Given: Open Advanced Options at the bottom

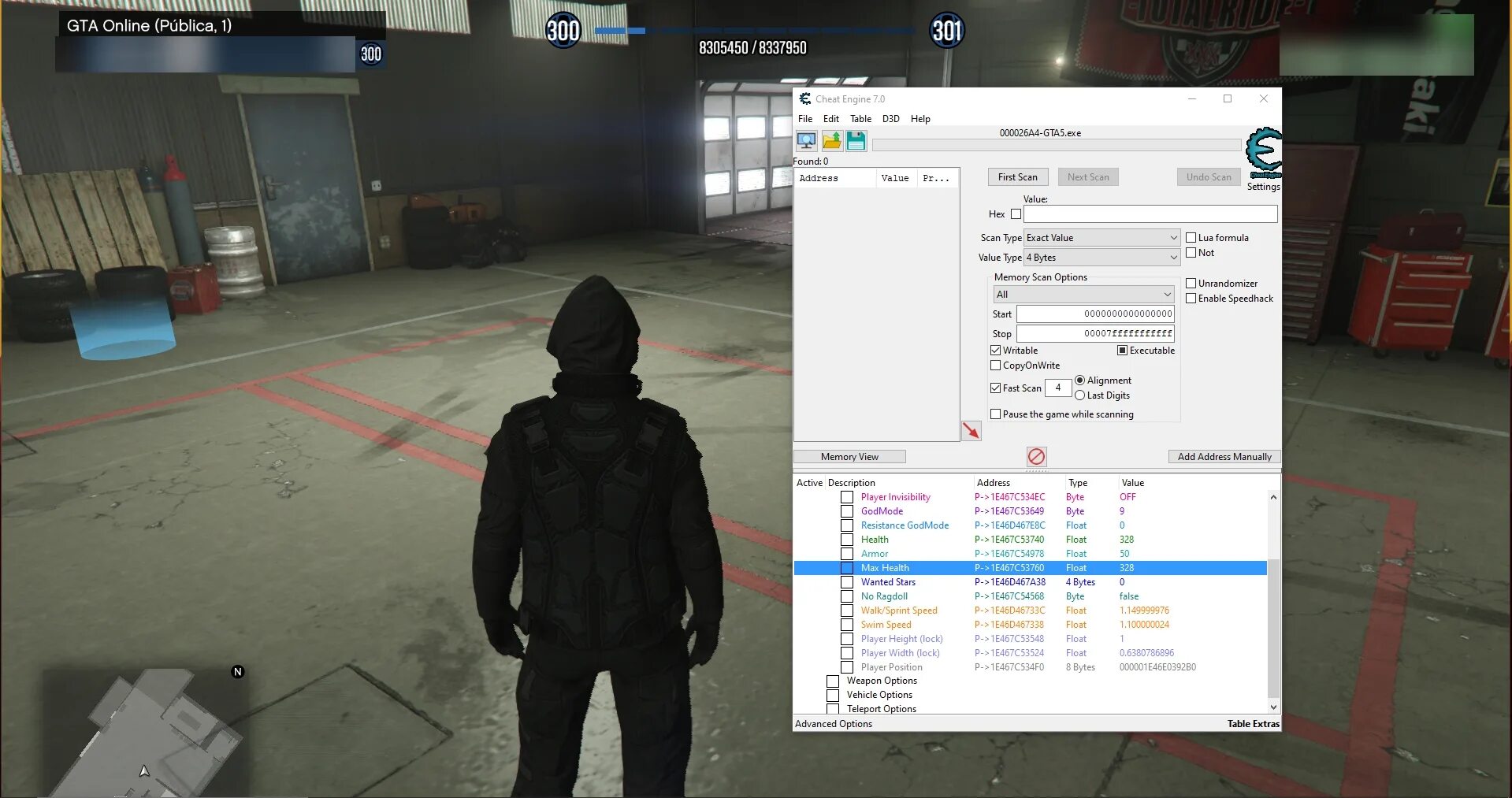Looking at the screenshot, I should coord(834,724).
